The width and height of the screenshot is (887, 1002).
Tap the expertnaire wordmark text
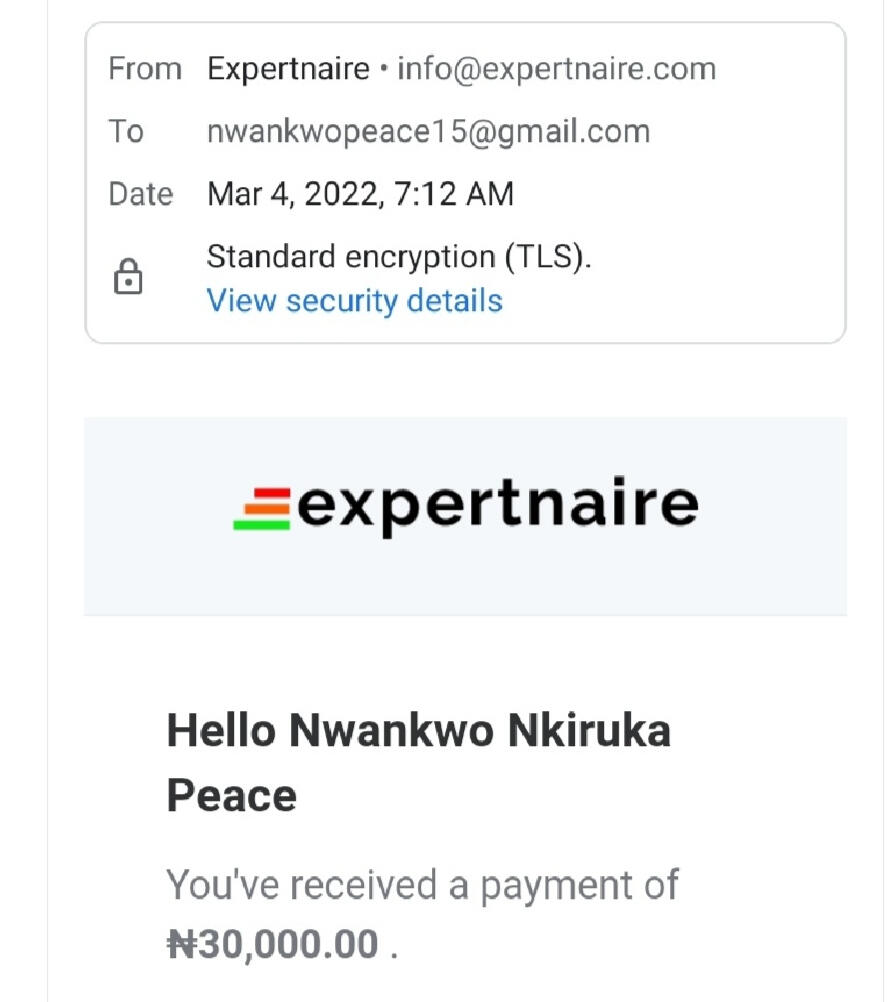[497, 505]
